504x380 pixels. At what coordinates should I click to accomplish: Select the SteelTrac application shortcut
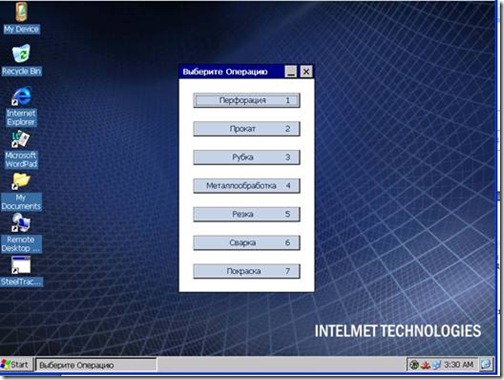[x=21, y=271]
